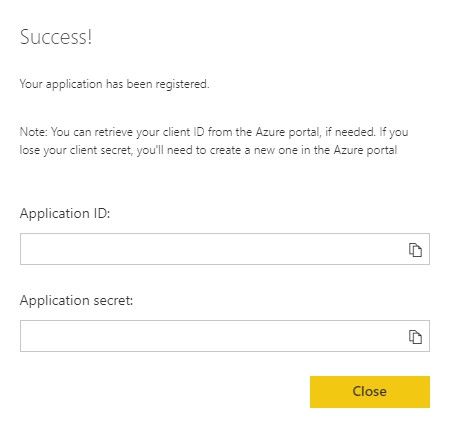The width and height of the screenshot is (450, 428).
Task: Select the "Your application has been registered" message
Action: (114, 84)
